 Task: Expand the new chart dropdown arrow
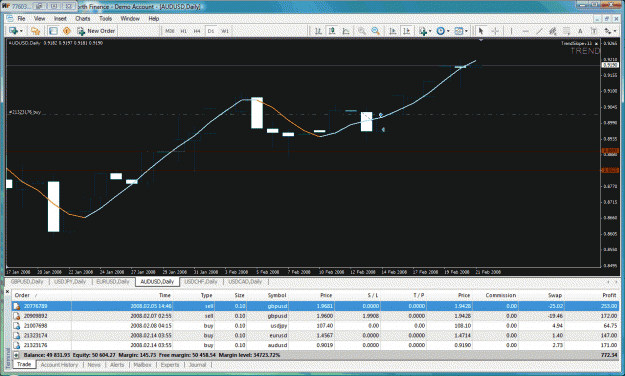click(x=21, y=31)
